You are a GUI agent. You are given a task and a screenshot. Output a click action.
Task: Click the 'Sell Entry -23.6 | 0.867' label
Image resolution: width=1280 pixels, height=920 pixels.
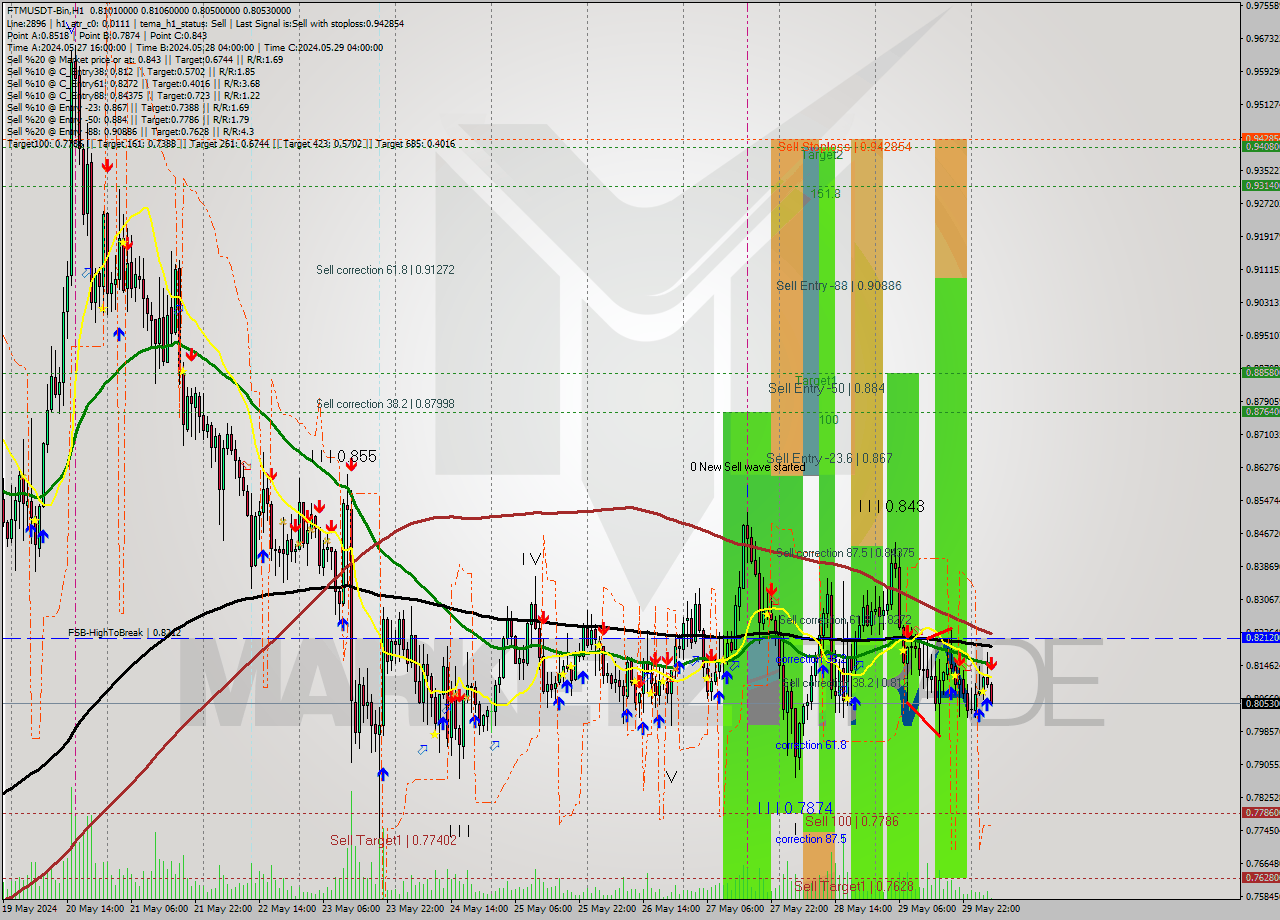[x=829, y=458]
